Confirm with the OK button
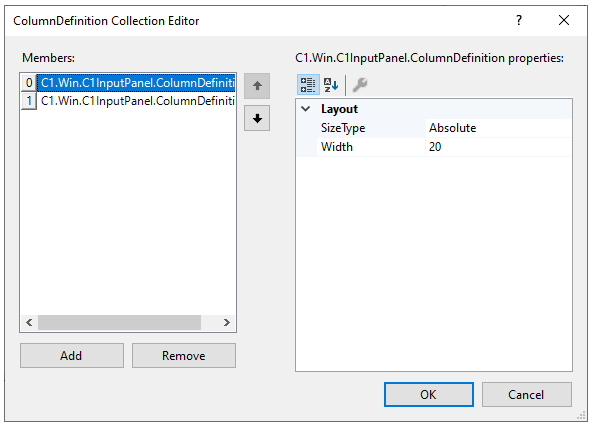594x427 pixels. 428,394
